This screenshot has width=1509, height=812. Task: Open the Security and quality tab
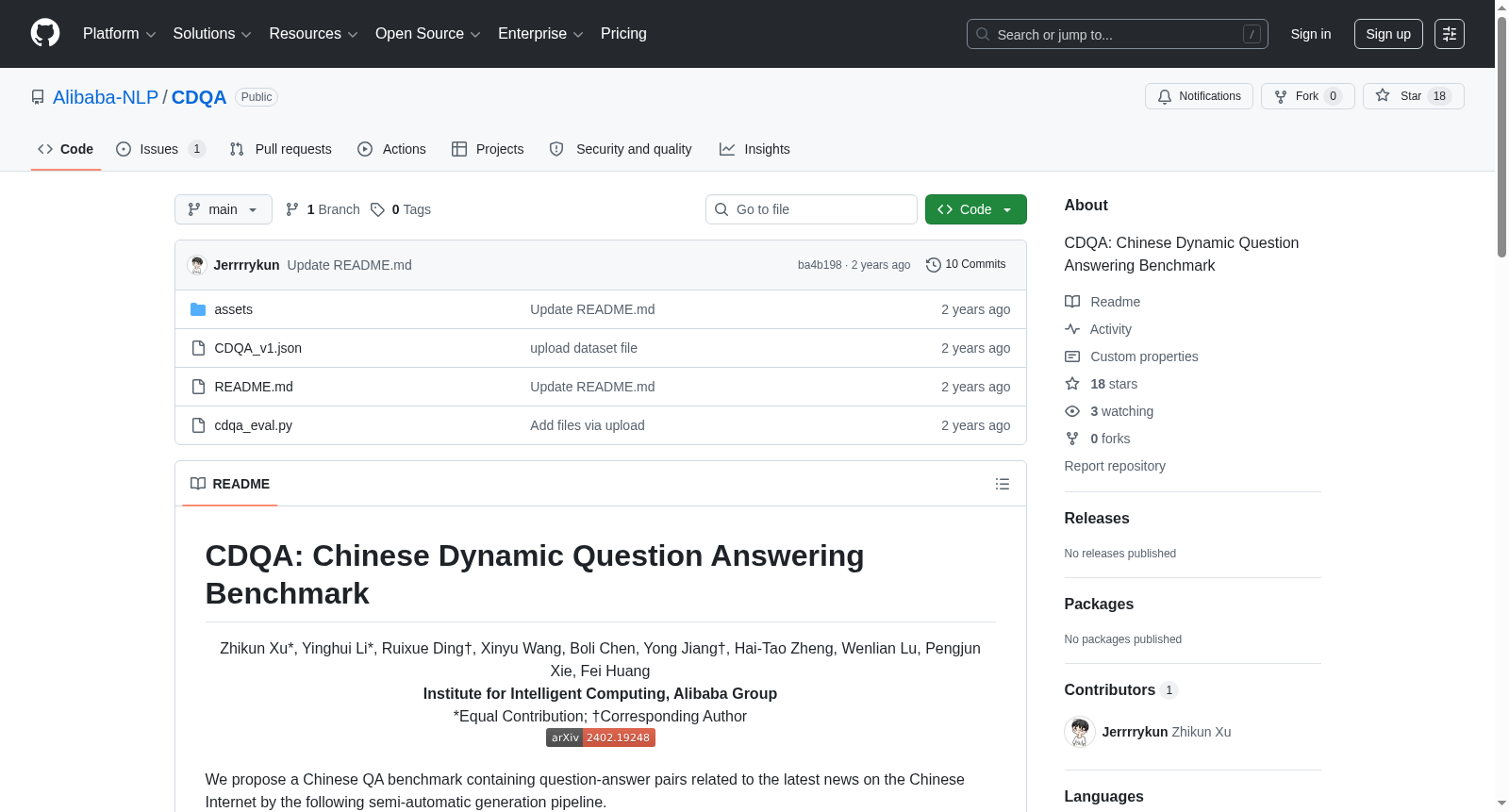(x=621, y=149)
